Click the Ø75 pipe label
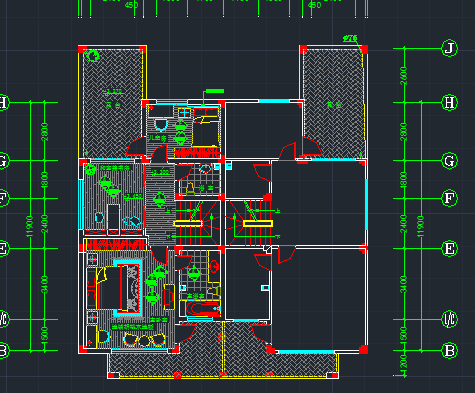Viewport: 475px width, 393px height. tap(350, 38)
